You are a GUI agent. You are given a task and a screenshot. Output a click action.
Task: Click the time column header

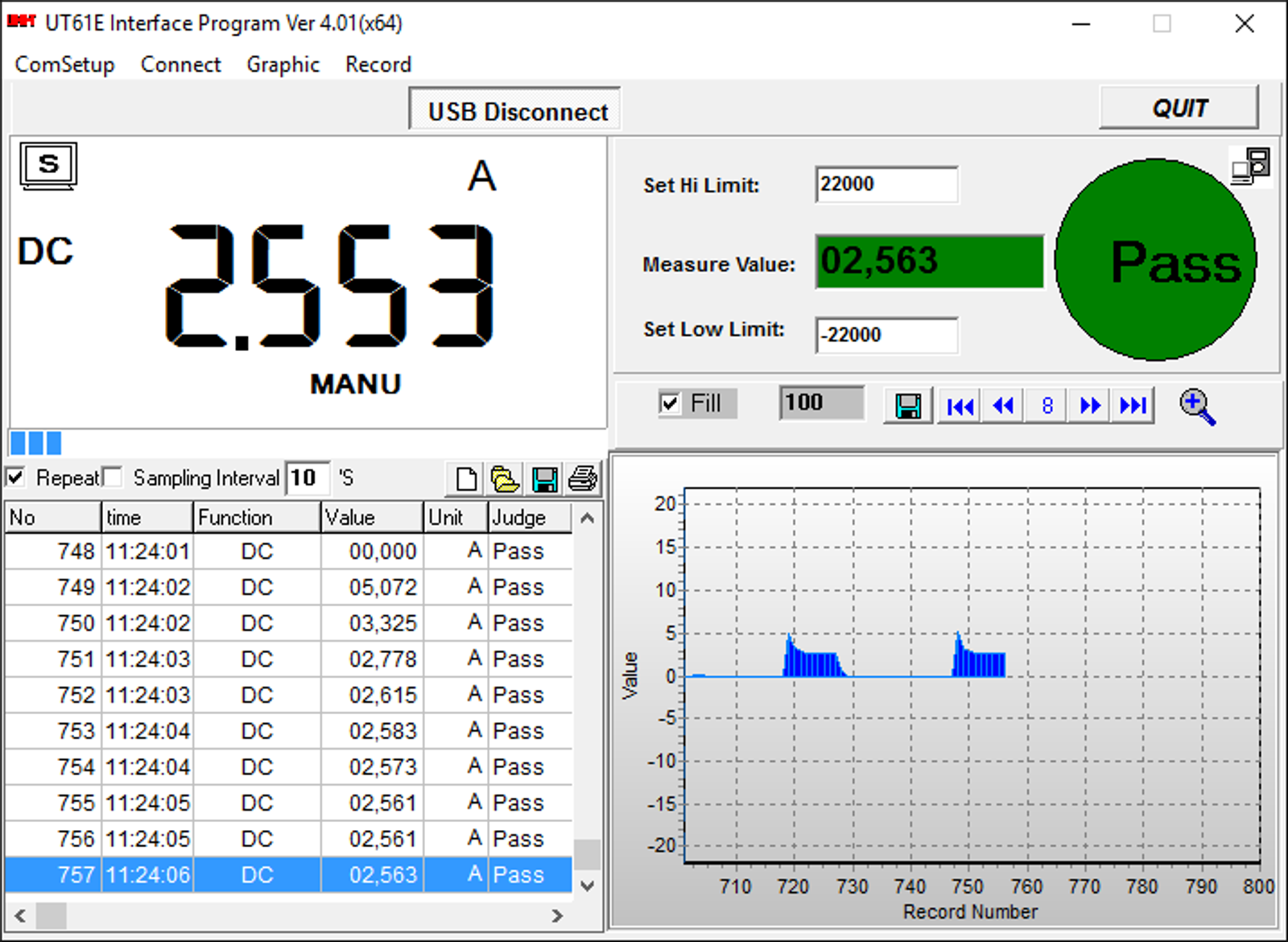(147, 517)
